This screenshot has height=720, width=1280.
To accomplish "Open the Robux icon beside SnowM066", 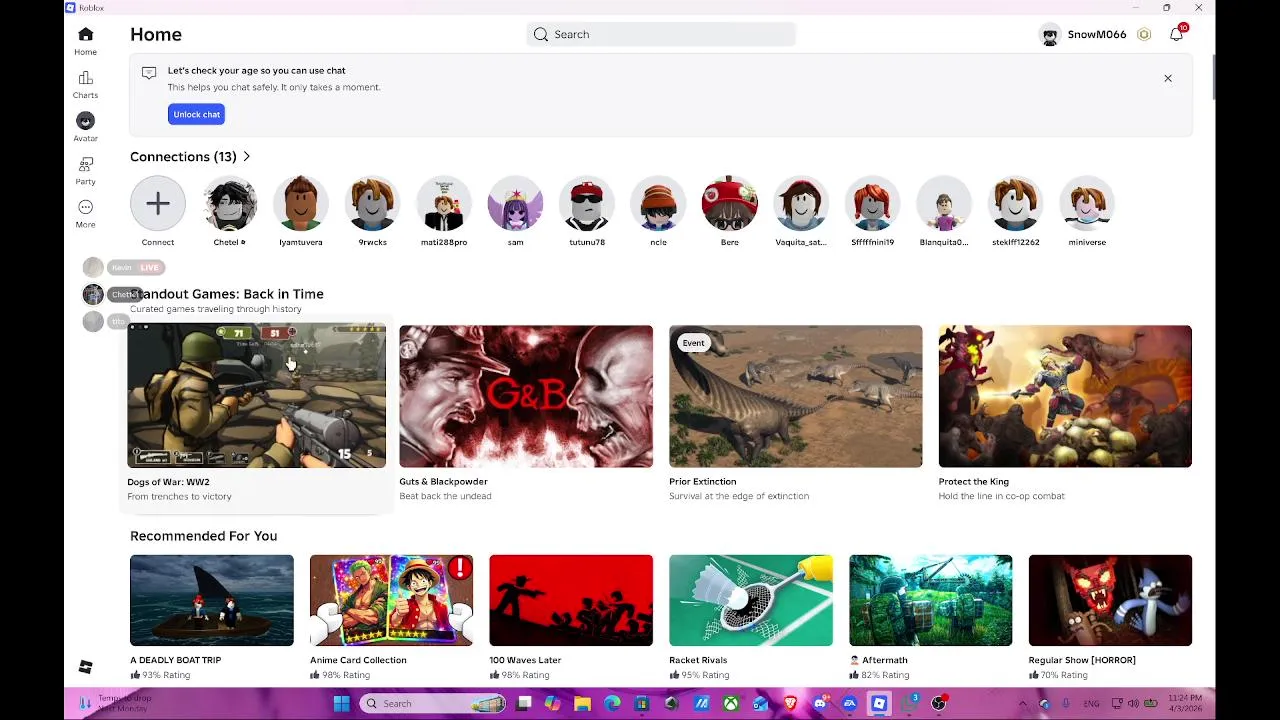I will (1144, 34).
